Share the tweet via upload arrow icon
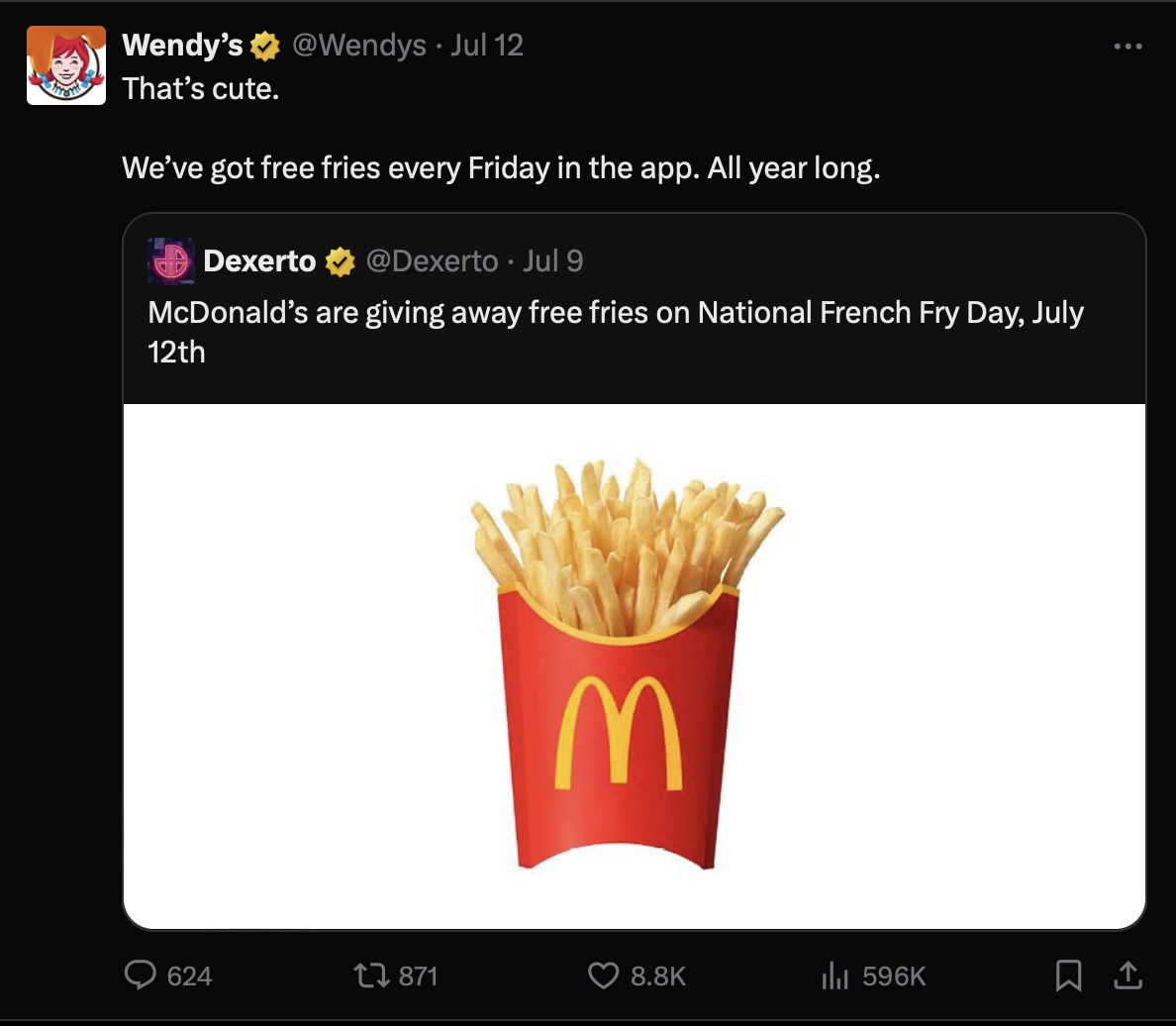This screenshot has height=1026, width=1176. pos(1126,976)
